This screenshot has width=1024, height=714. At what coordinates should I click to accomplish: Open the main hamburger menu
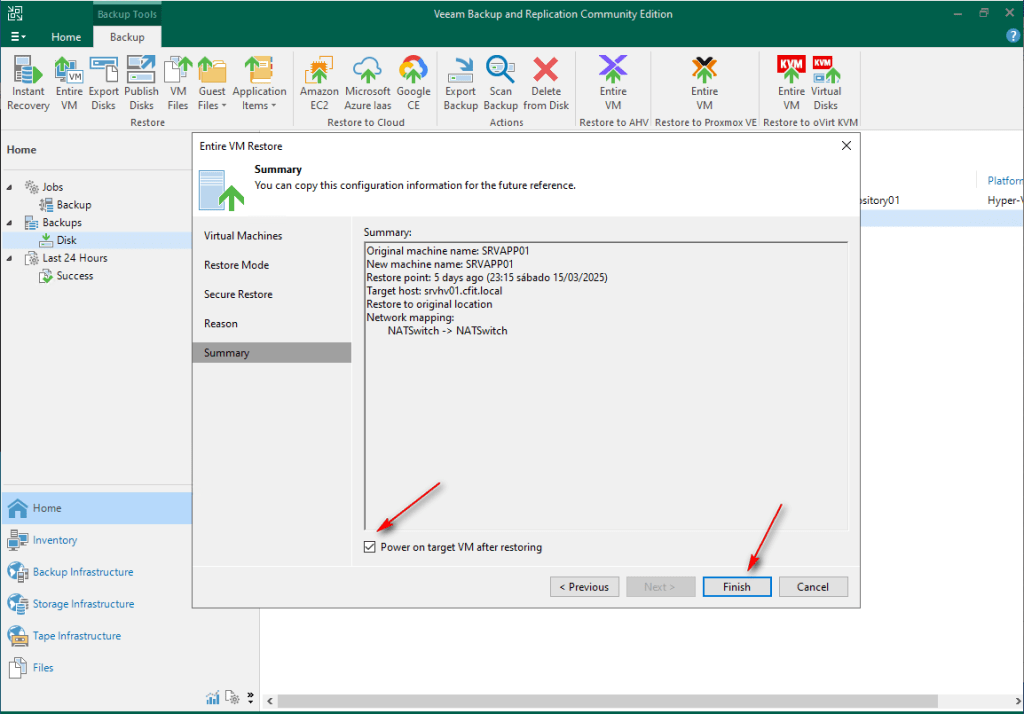pos(18,37)
